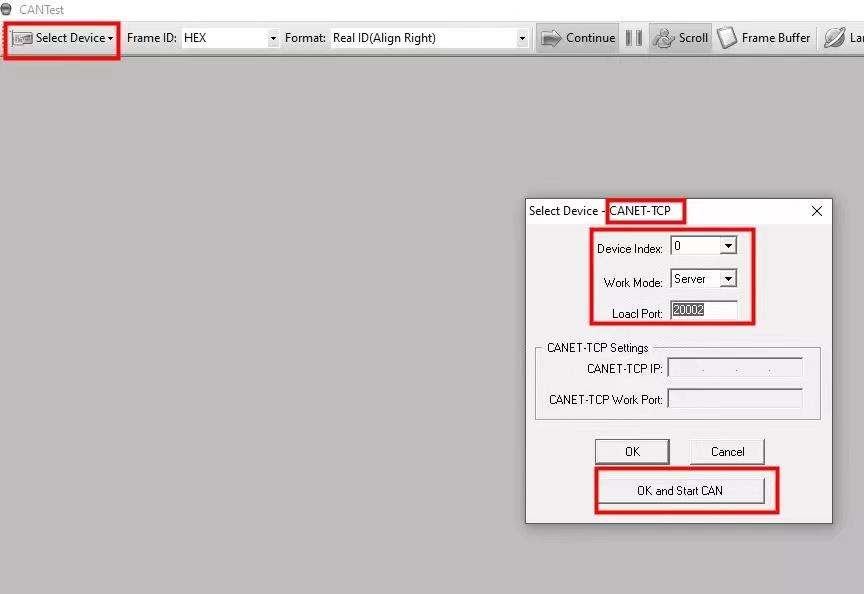The height and width of the screenshot is (594, 864).
Task: Open the Device Index dropdown
Action: click(728, 245)
